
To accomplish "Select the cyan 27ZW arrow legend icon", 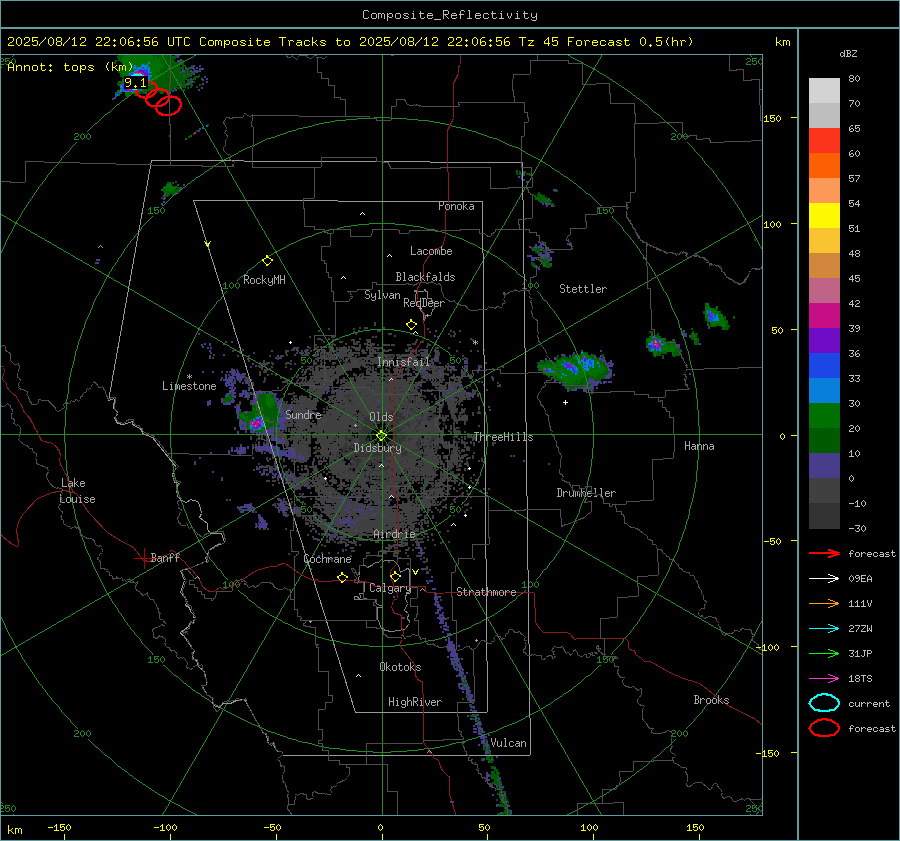I will tap(824, 629).
